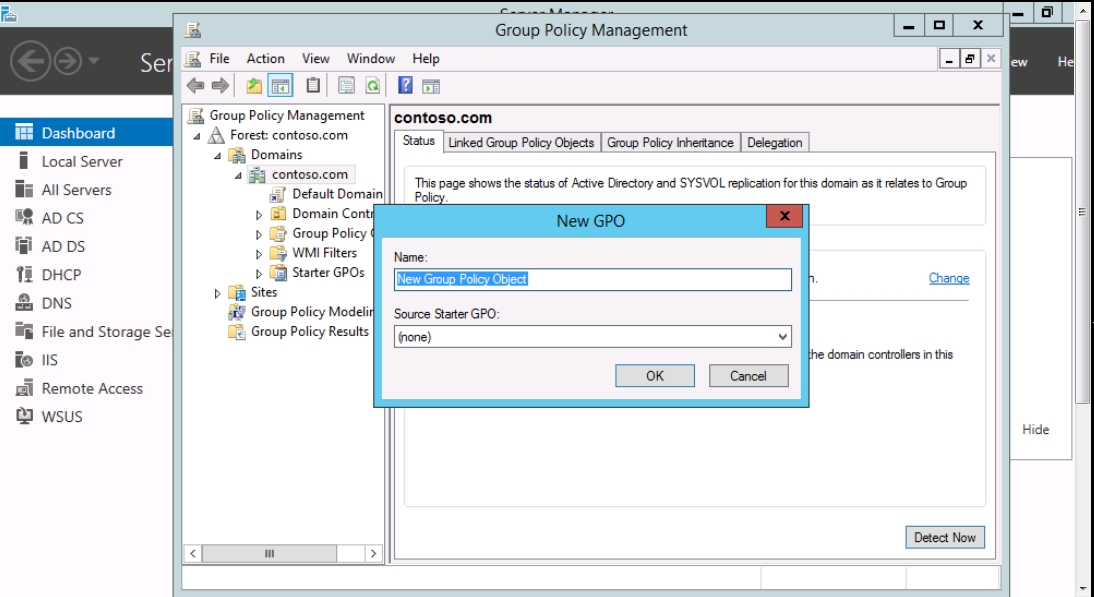Click the GPO Name input field
This screenshot has width=1094, height=597.
click(x=592, y=280)
